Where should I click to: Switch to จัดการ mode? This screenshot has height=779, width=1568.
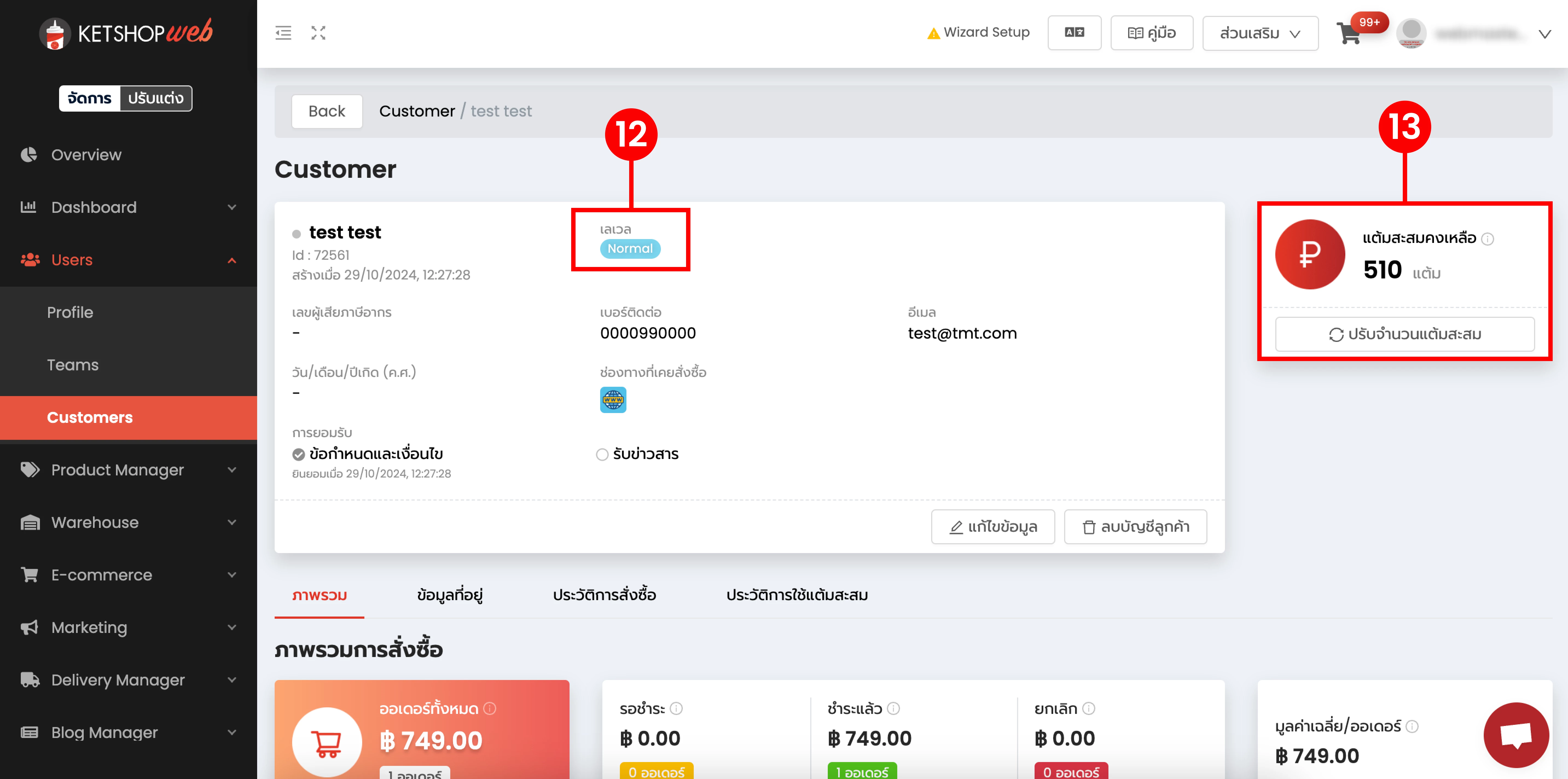[x=89, y=98]
